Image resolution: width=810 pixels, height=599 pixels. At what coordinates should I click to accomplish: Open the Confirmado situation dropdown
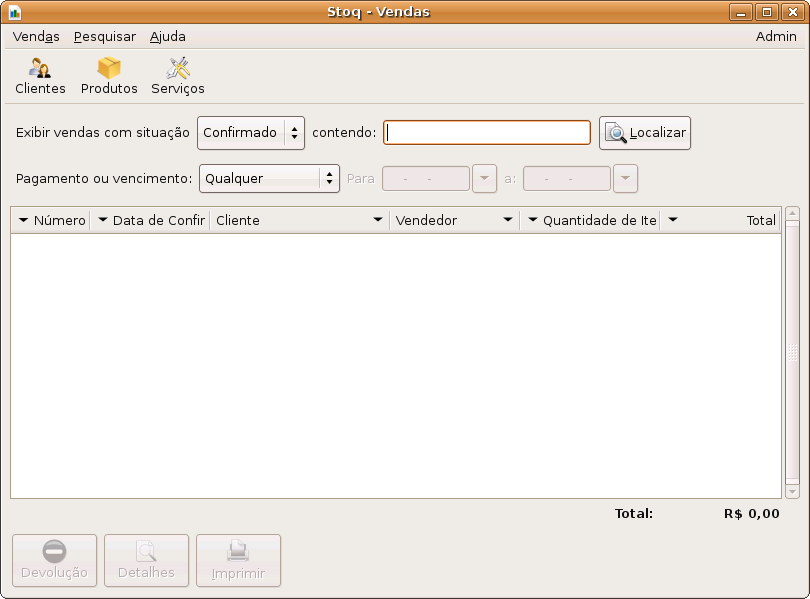pos(251,133)
